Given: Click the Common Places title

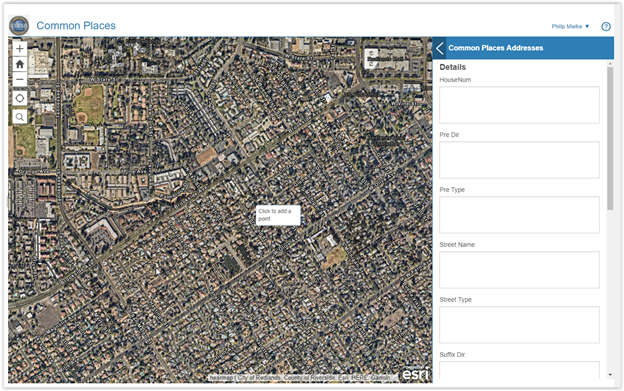Looking at the screenshot, I should [x=76, y=25].
